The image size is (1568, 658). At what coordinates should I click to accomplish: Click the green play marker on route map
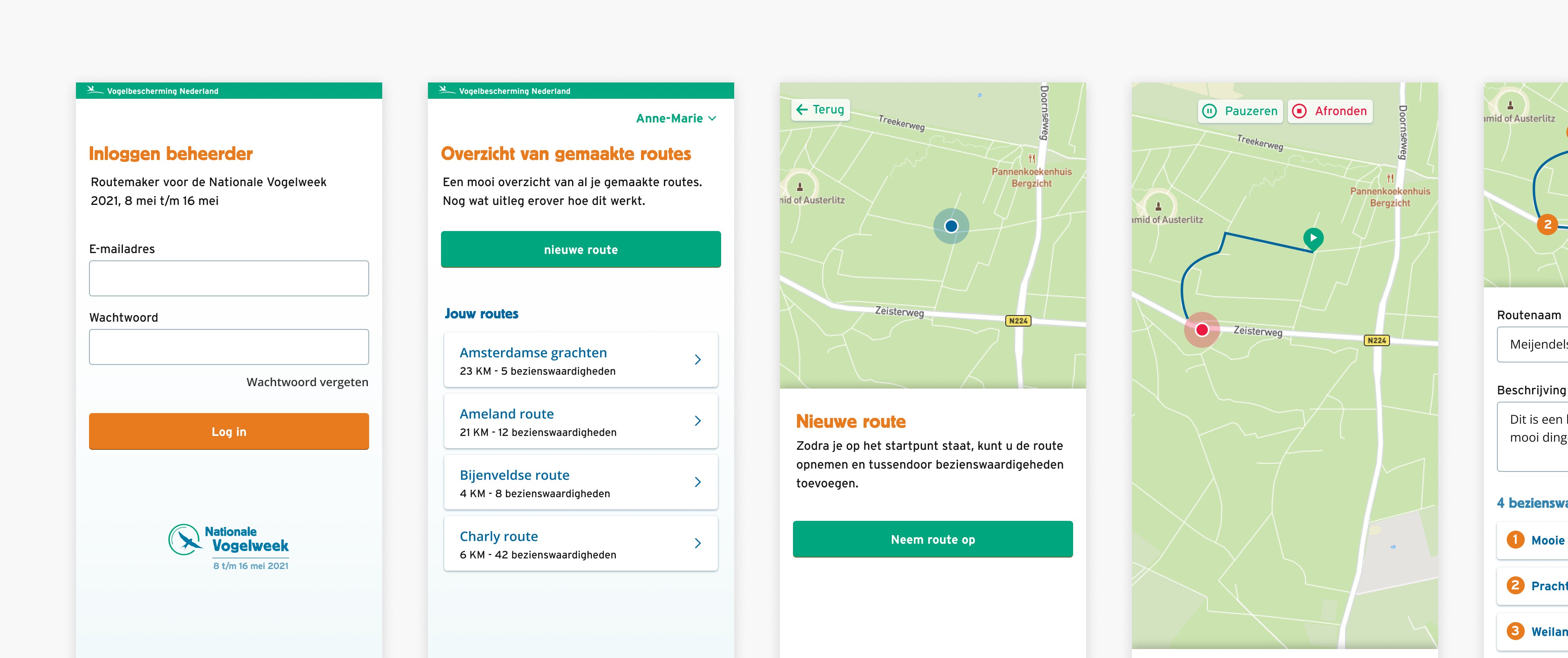(x=1313, y=238)
